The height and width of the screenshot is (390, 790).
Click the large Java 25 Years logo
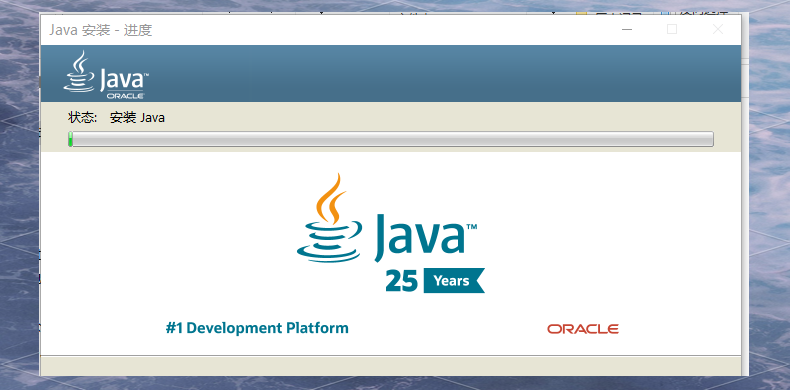click(x=390, y=233)
